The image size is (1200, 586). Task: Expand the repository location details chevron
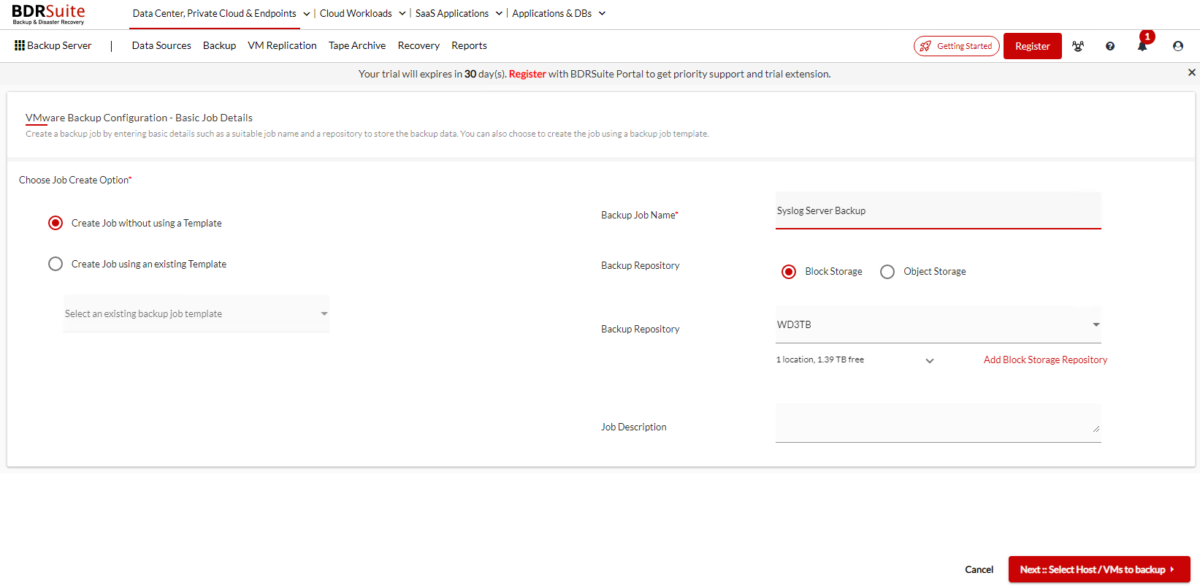click(929, 359)
